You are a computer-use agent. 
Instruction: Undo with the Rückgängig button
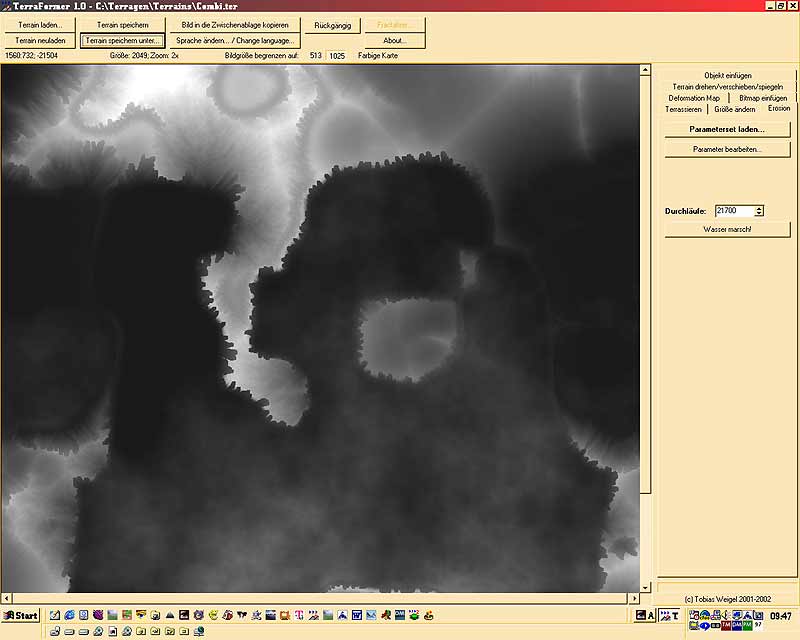point(332,24)
